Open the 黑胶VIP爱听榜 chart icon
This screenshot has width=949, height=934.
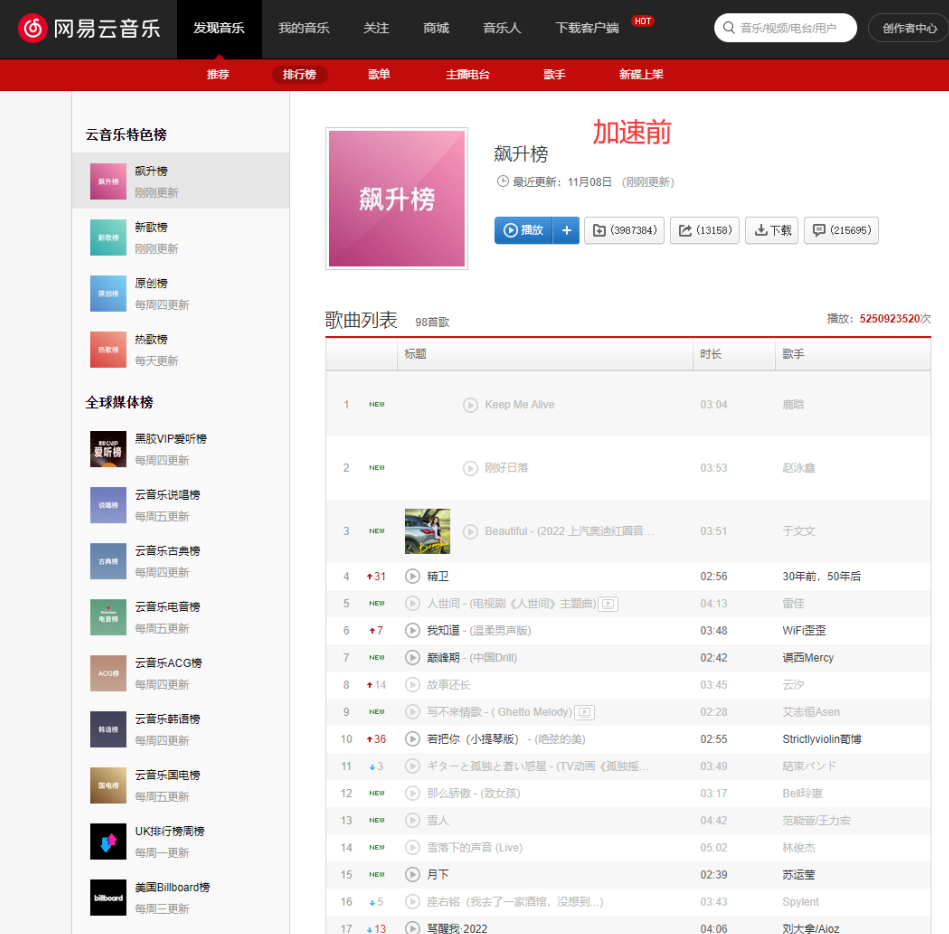click(108, 449)
